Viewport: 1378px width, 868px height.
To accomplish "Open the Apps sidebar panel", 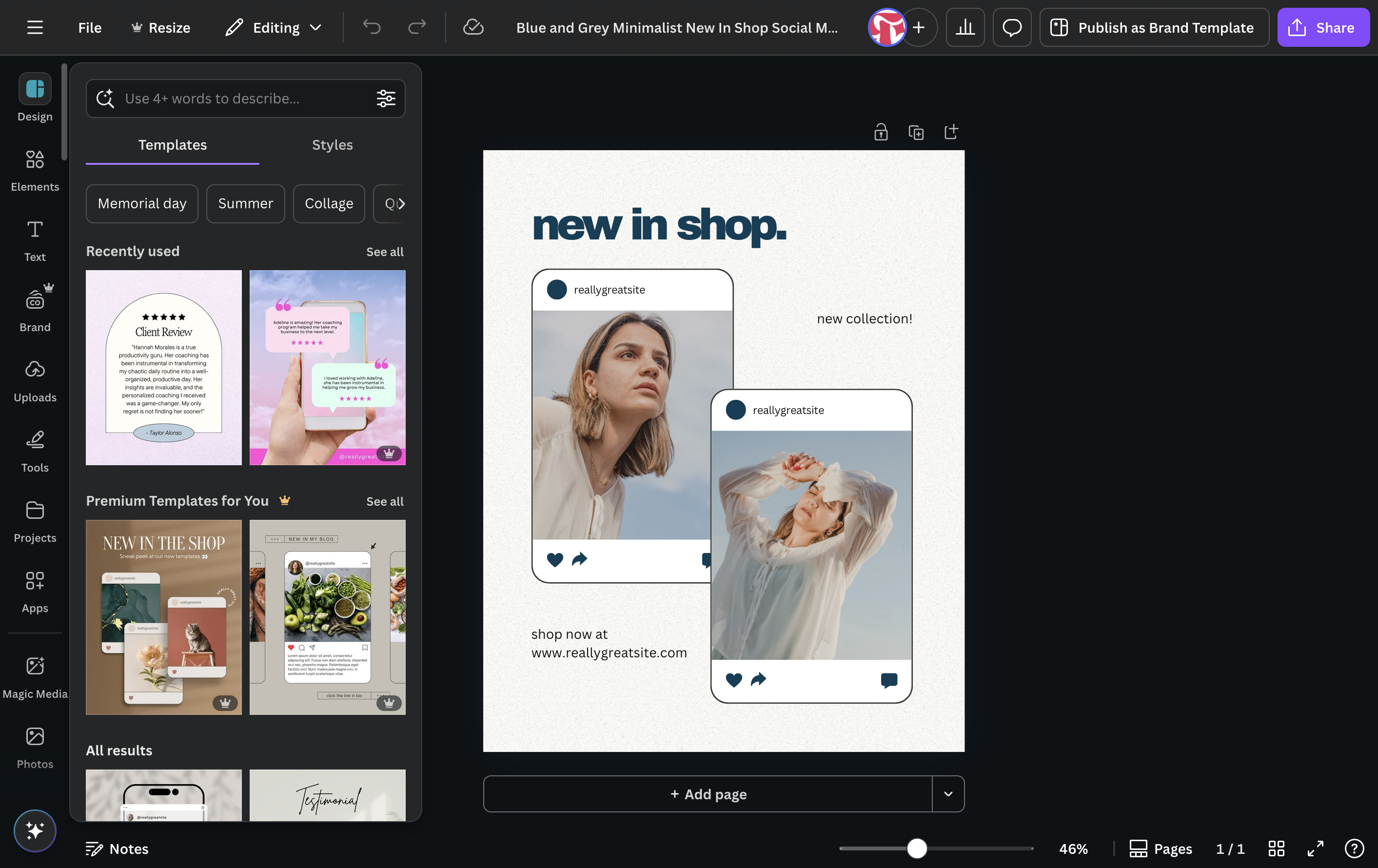I will coord(35,592).
